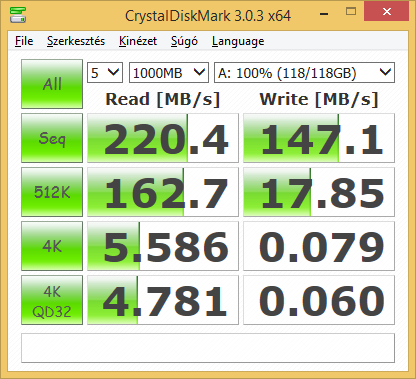Start the plain 4K benchmark test
This screenshot has height=379, width=416.
point(52,246)
